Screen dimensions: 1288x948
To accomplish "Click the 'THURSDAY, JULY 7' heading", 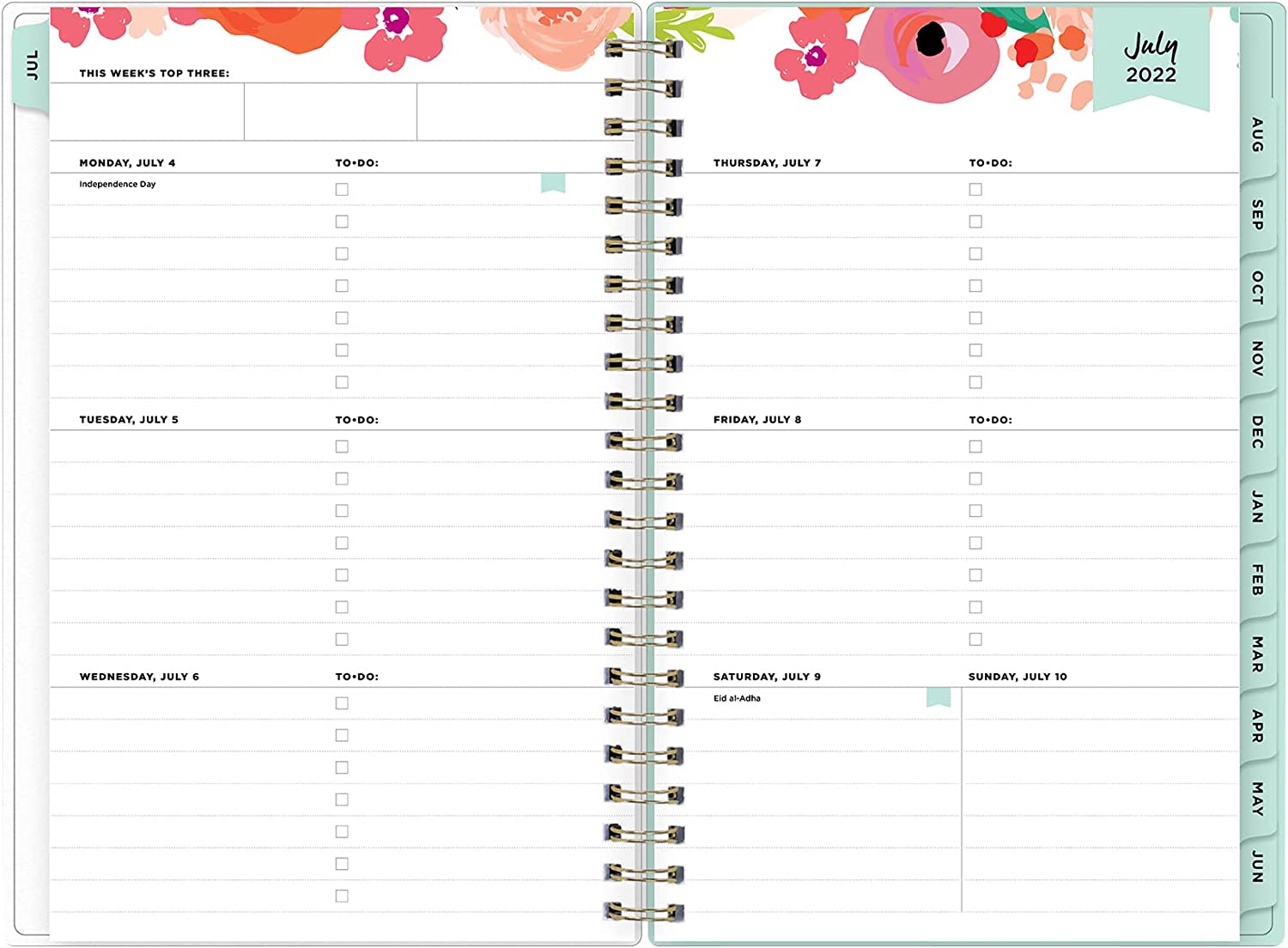I will [x=767, y=162].
